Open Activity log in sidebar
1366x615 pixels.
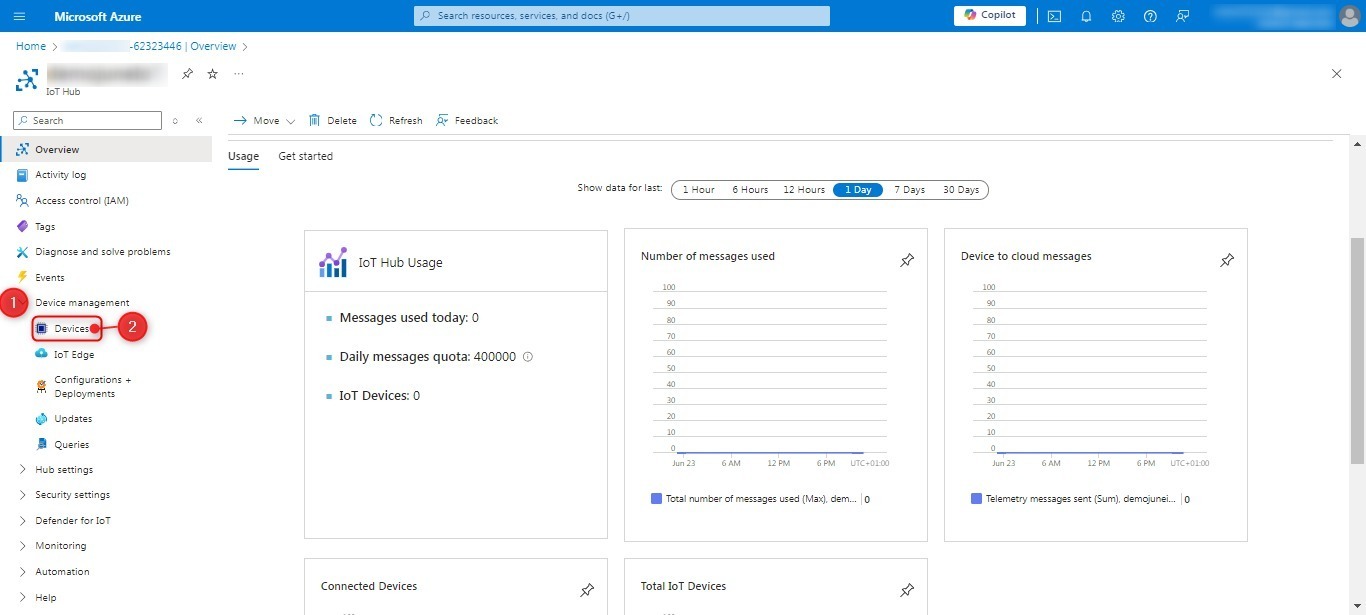pyautogui.click(x=60, y=175)
